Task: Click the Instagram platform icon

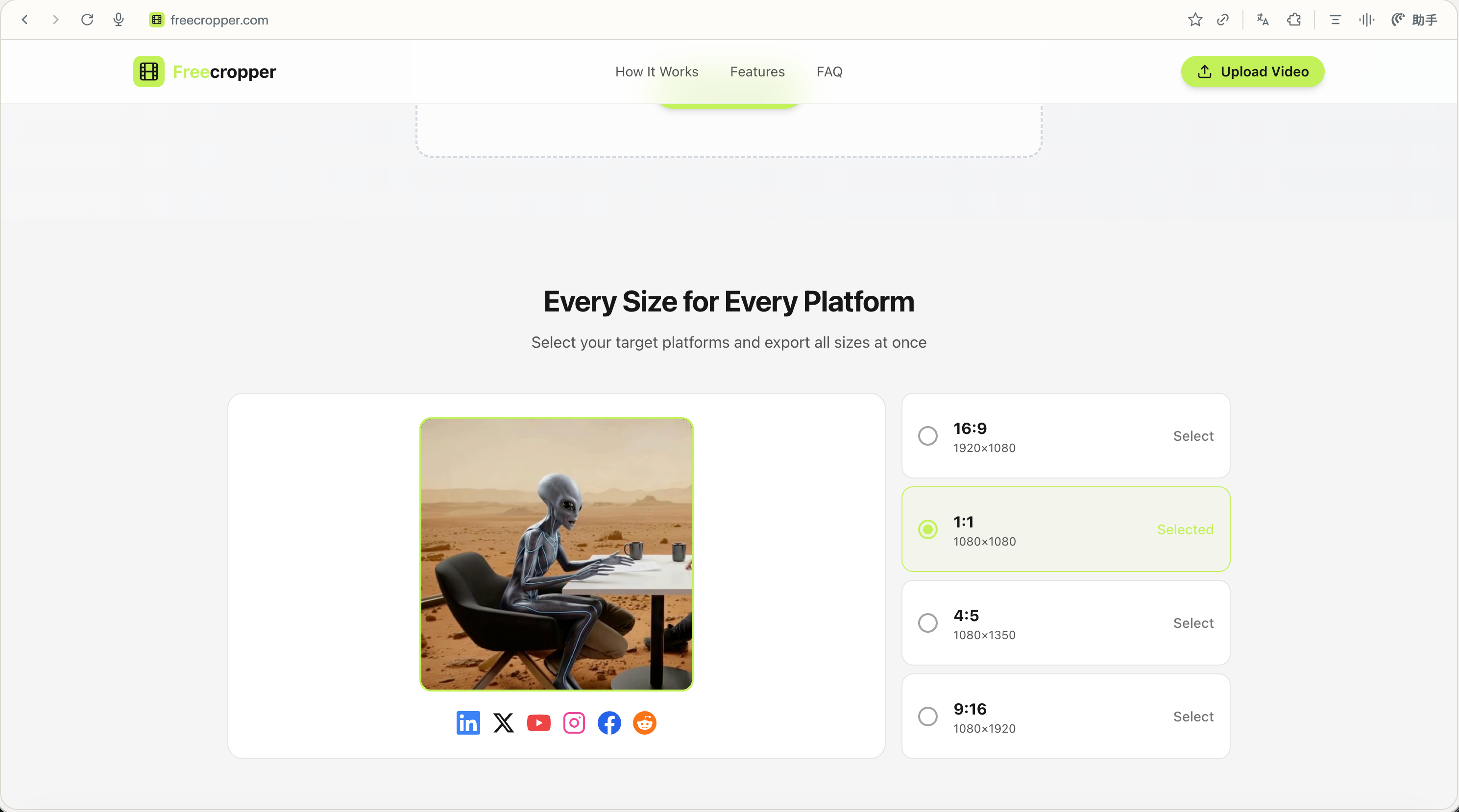Action: pos(574,723)
